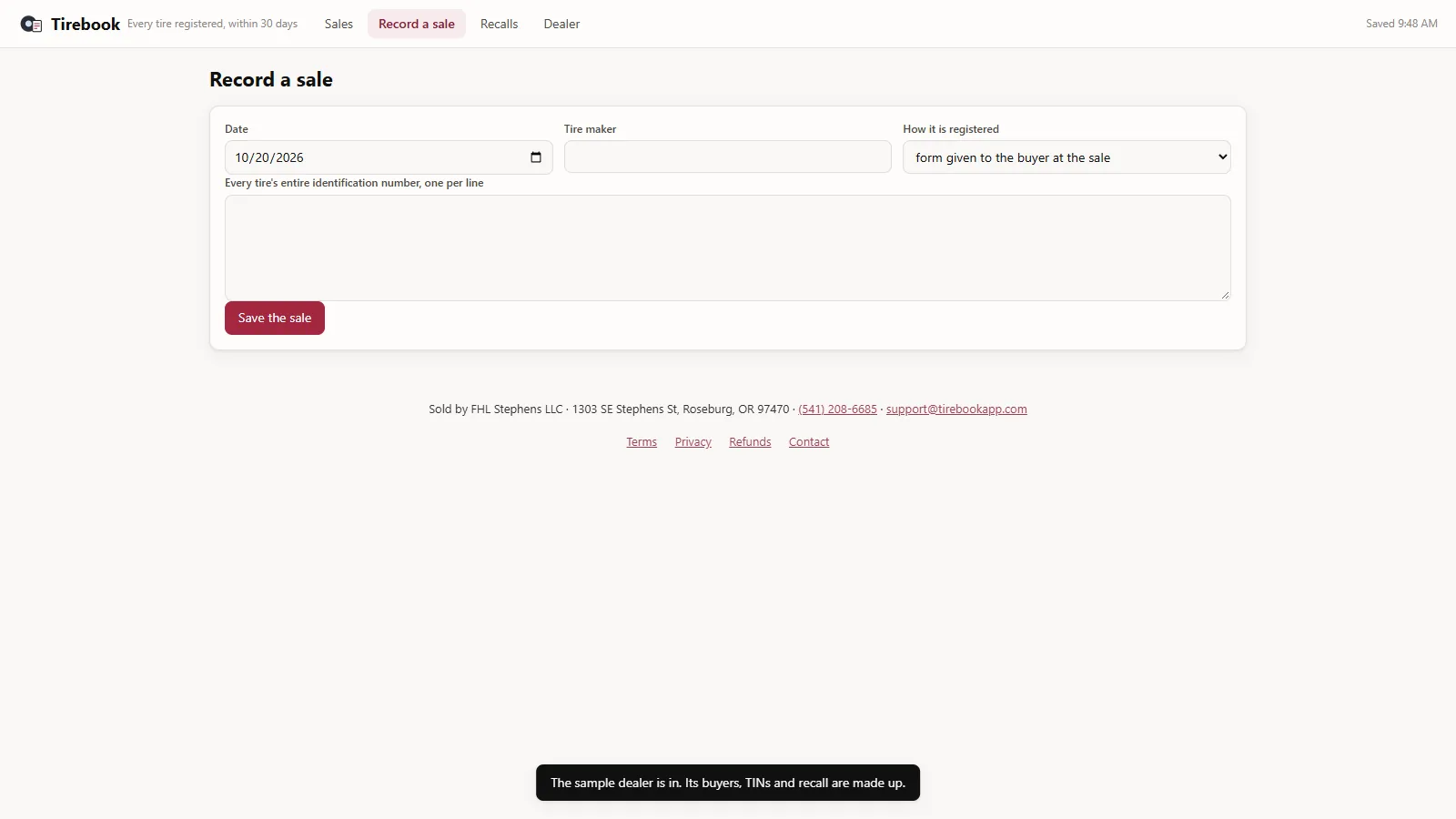Viewport: 1456px width, 819px height.
Task: Open the Refunds link
Action: pyautogui.click(x=750, y=442)
